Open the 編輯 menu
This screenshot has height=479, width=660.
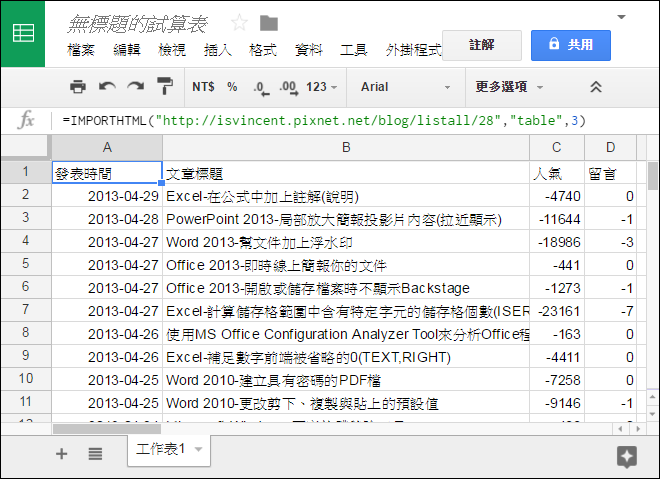click(127, 50)
